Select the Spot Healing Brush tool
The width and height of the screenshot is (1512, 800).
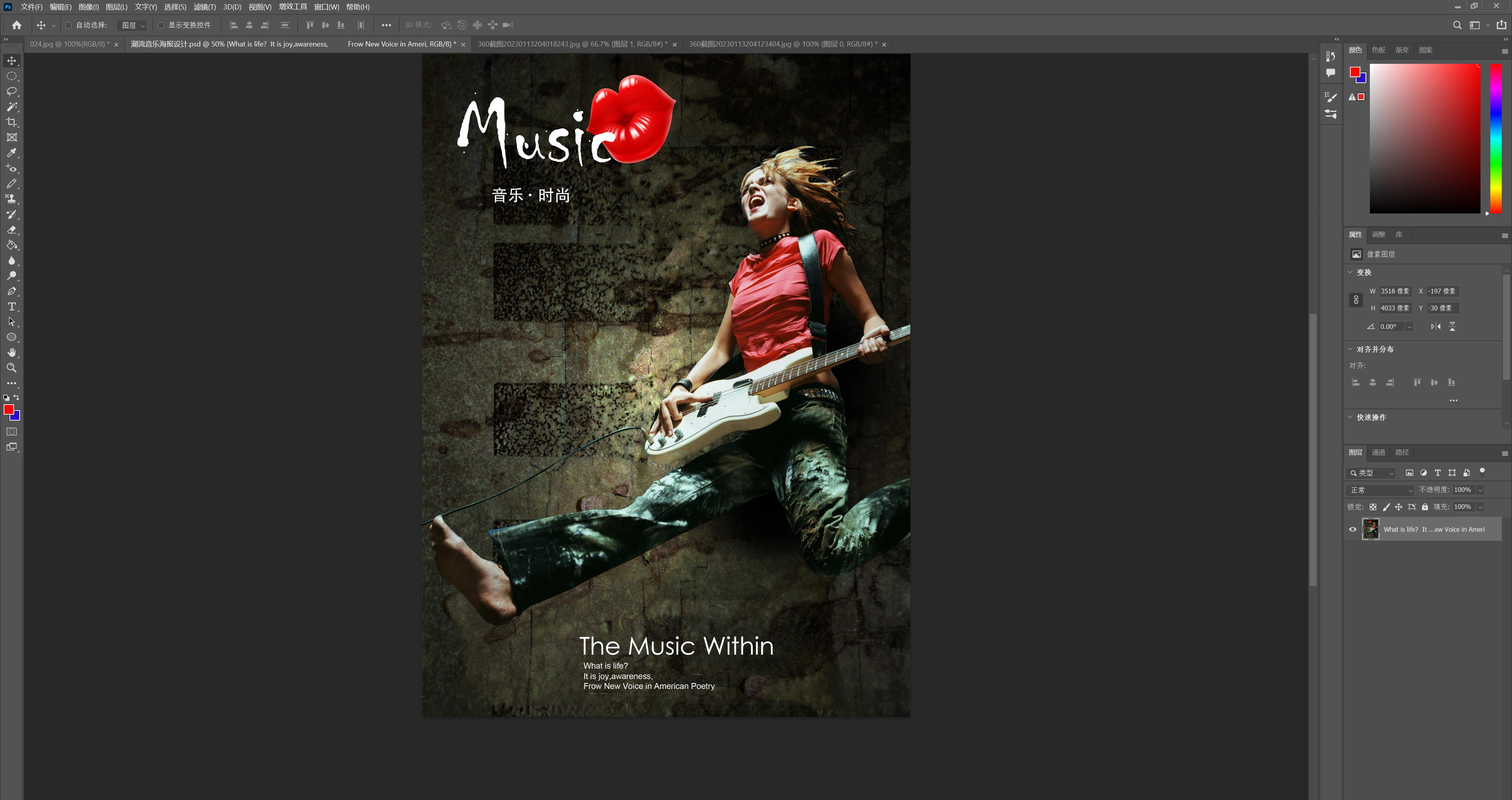[12, 168]
